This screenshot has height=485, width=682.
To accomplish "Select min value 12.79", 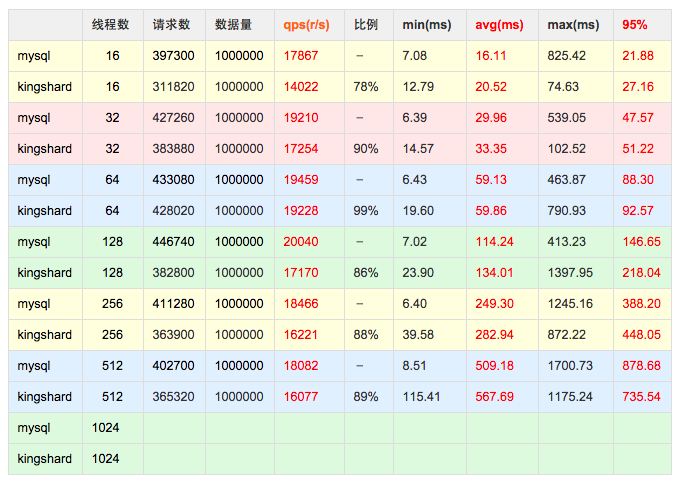I will 418,87.
